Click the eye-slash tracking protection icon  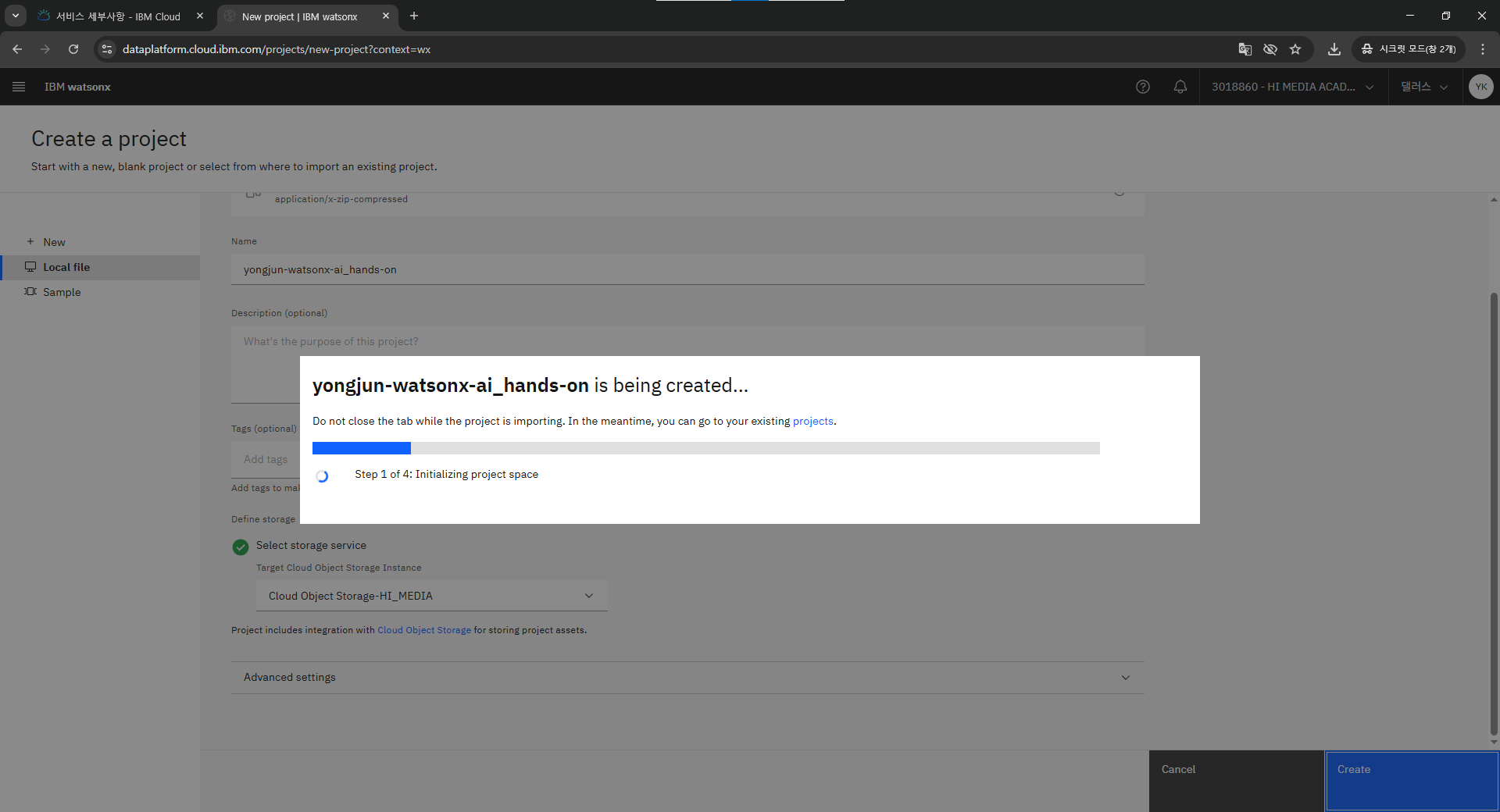click(1270, 49)
